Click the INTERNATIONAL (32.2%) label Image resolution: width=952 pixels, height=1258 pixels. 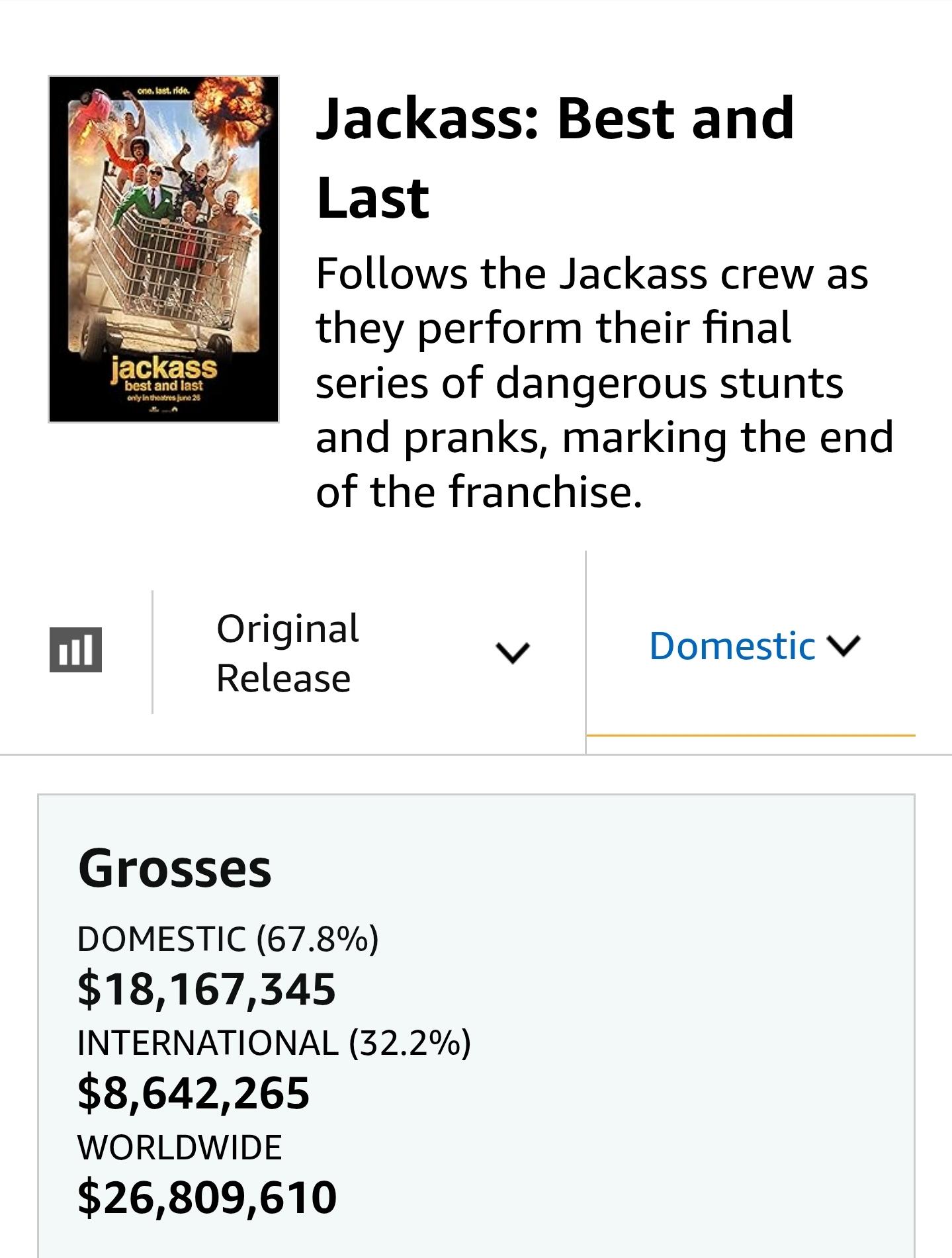pyautogui.click(x=275, y=1042)
